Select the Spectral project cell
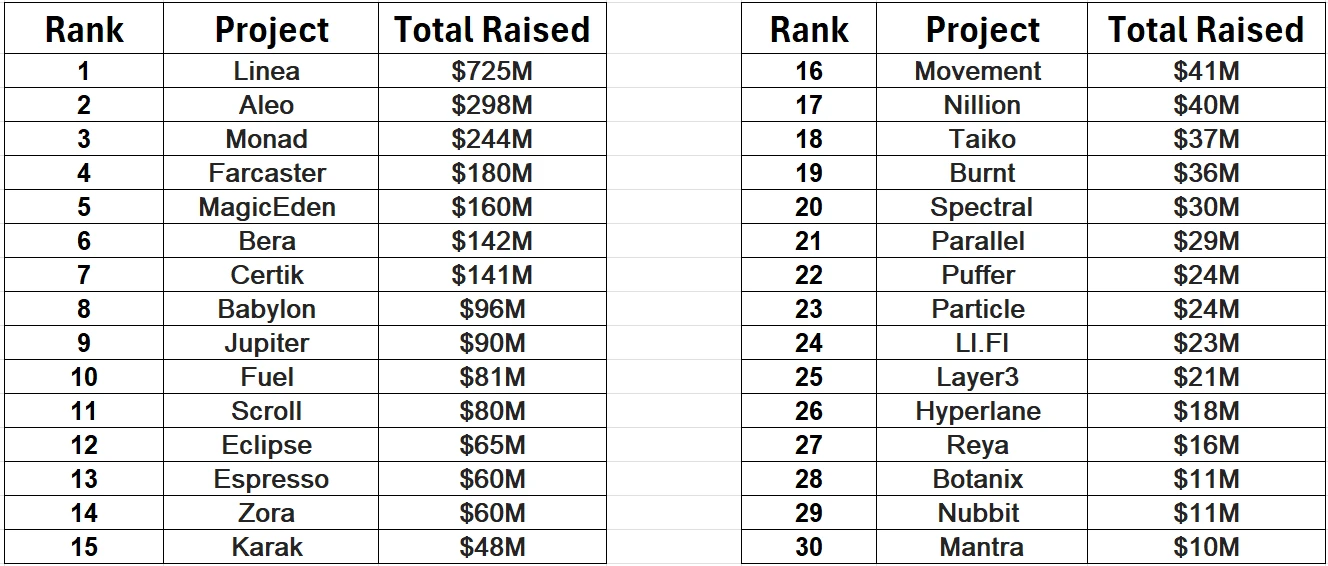The width and height of the screenshot is (1328, 566). click(x=982, y=208)
